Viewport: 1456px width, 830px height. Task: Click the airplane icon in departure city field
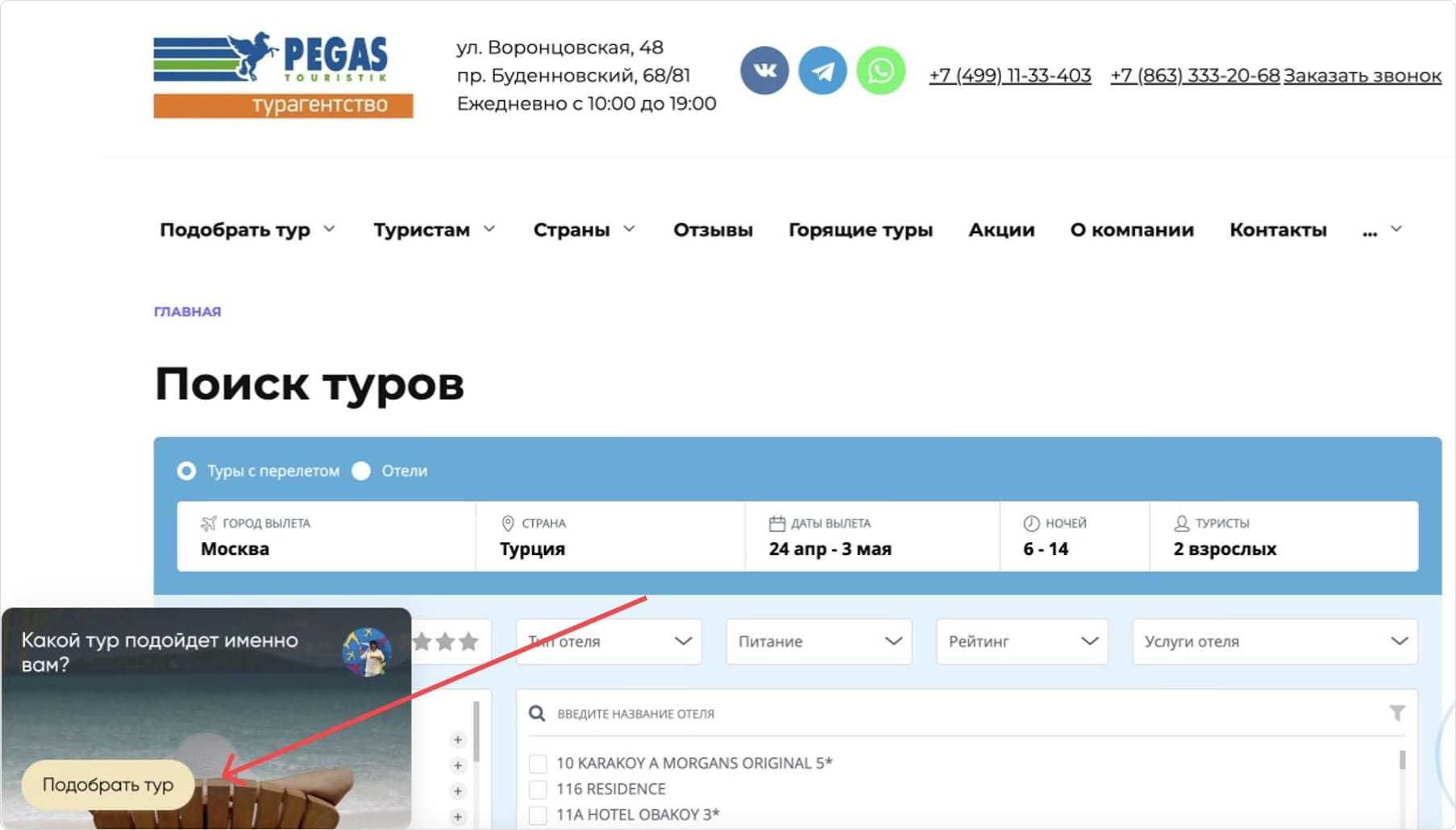point(211,523)
